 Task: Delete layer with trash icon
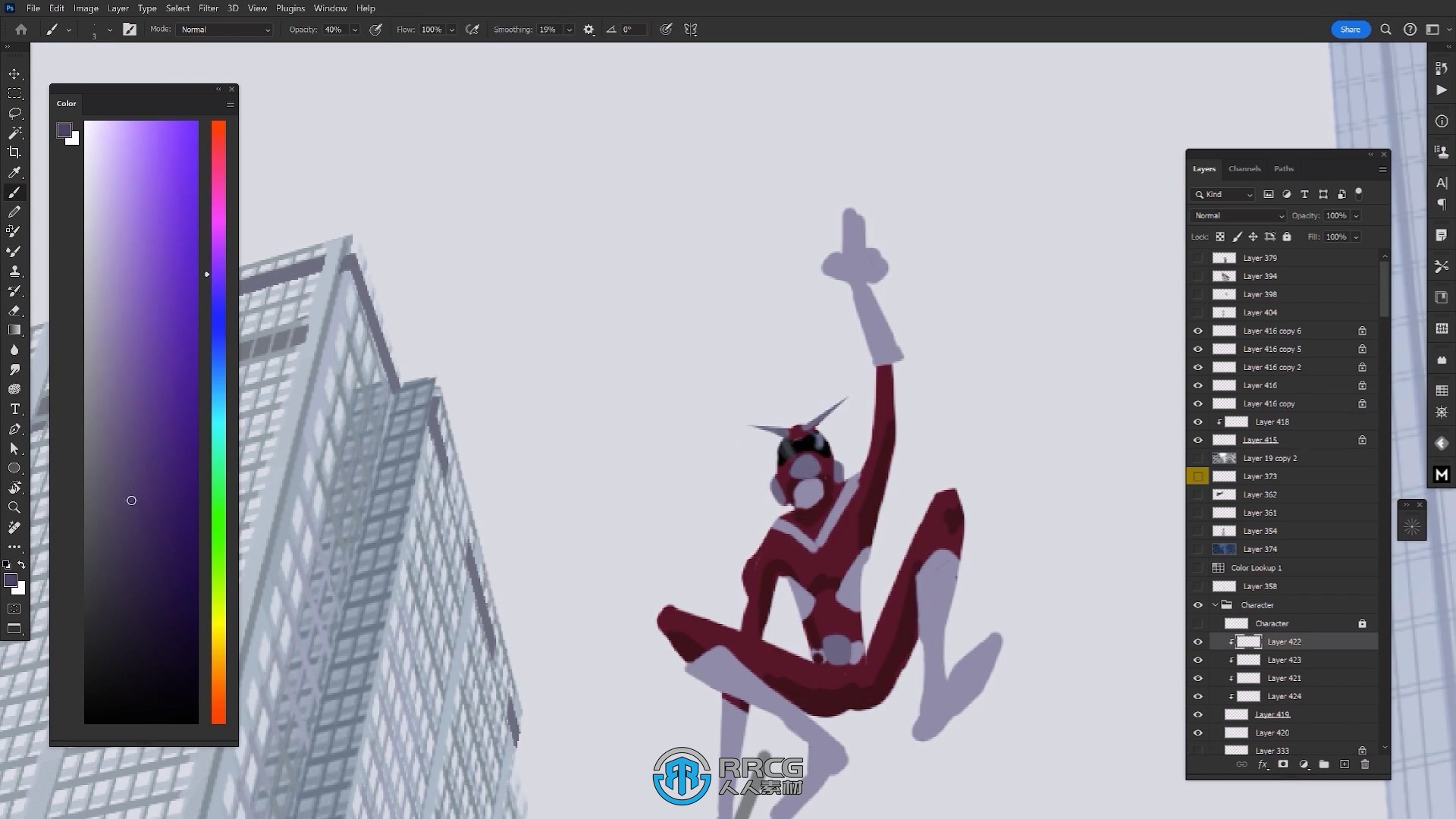coord(1365,764)
